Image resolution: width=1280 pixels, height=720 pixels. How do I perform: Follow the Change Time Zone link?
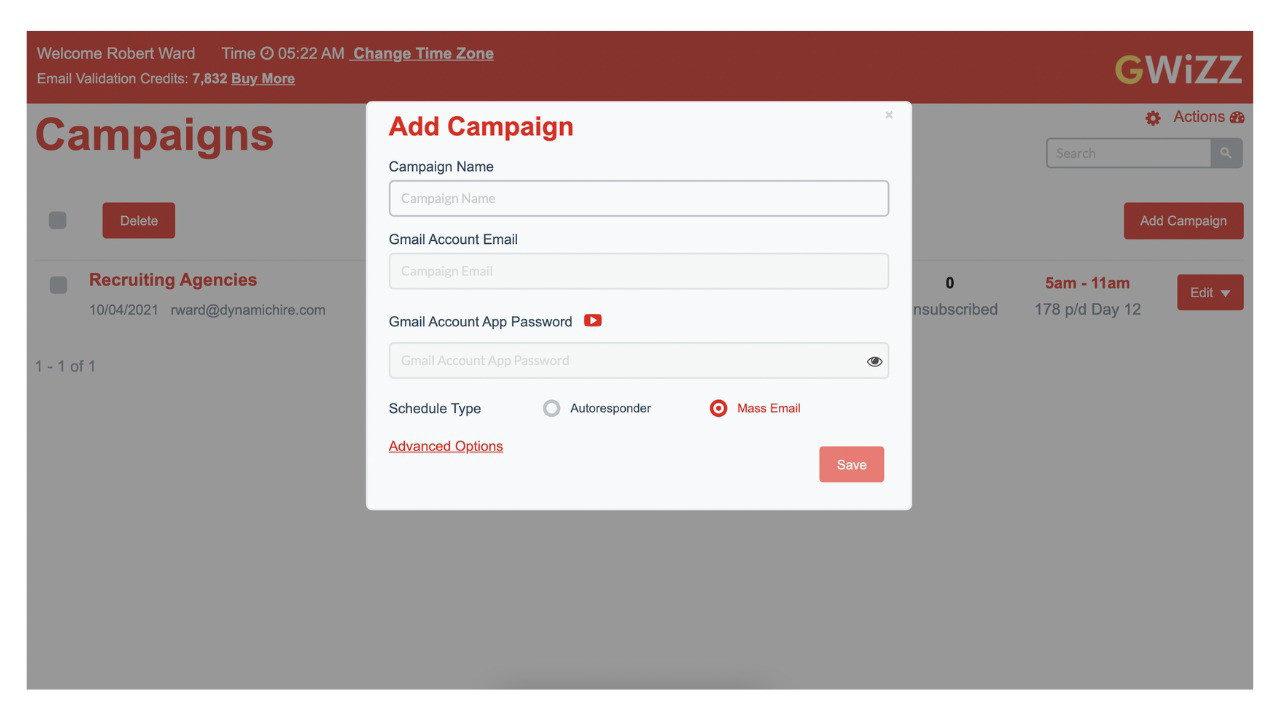point(423,54)
